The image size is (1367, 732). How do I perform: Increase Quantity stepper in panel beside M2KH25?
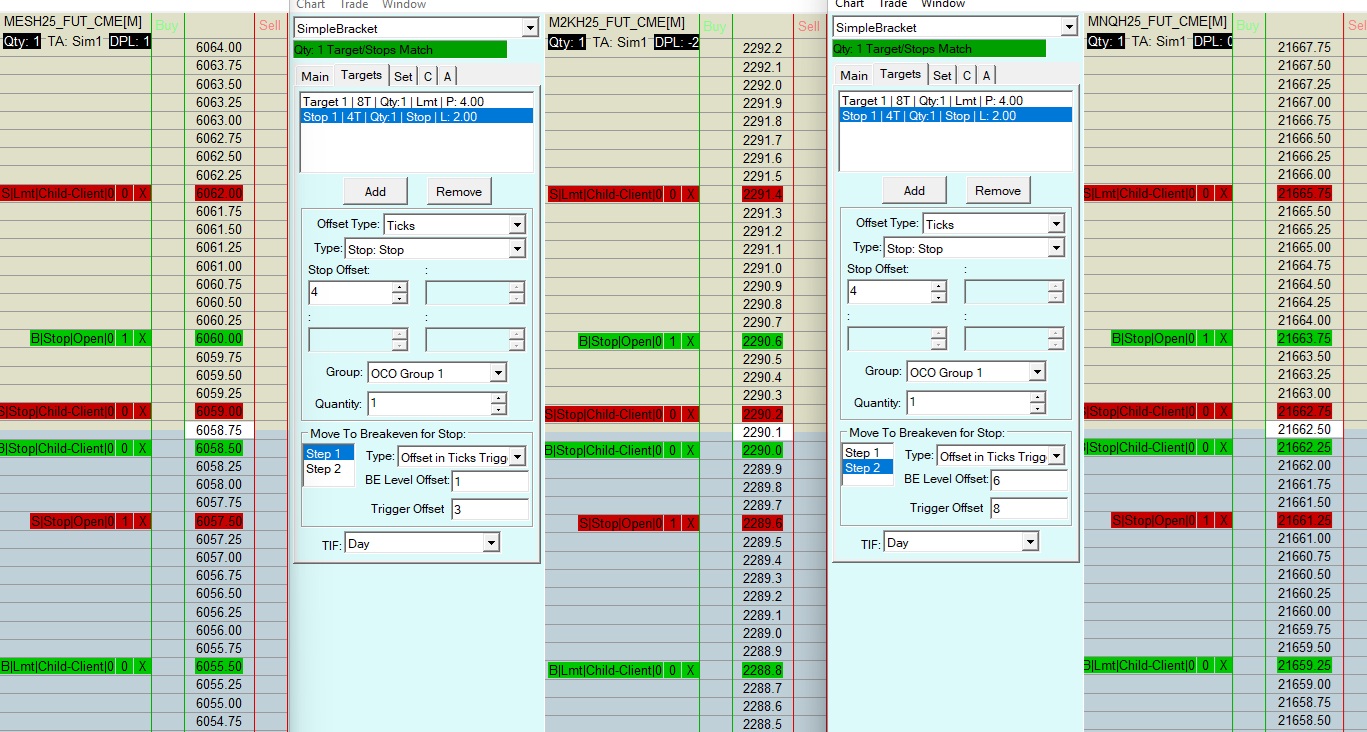point(499,399)
